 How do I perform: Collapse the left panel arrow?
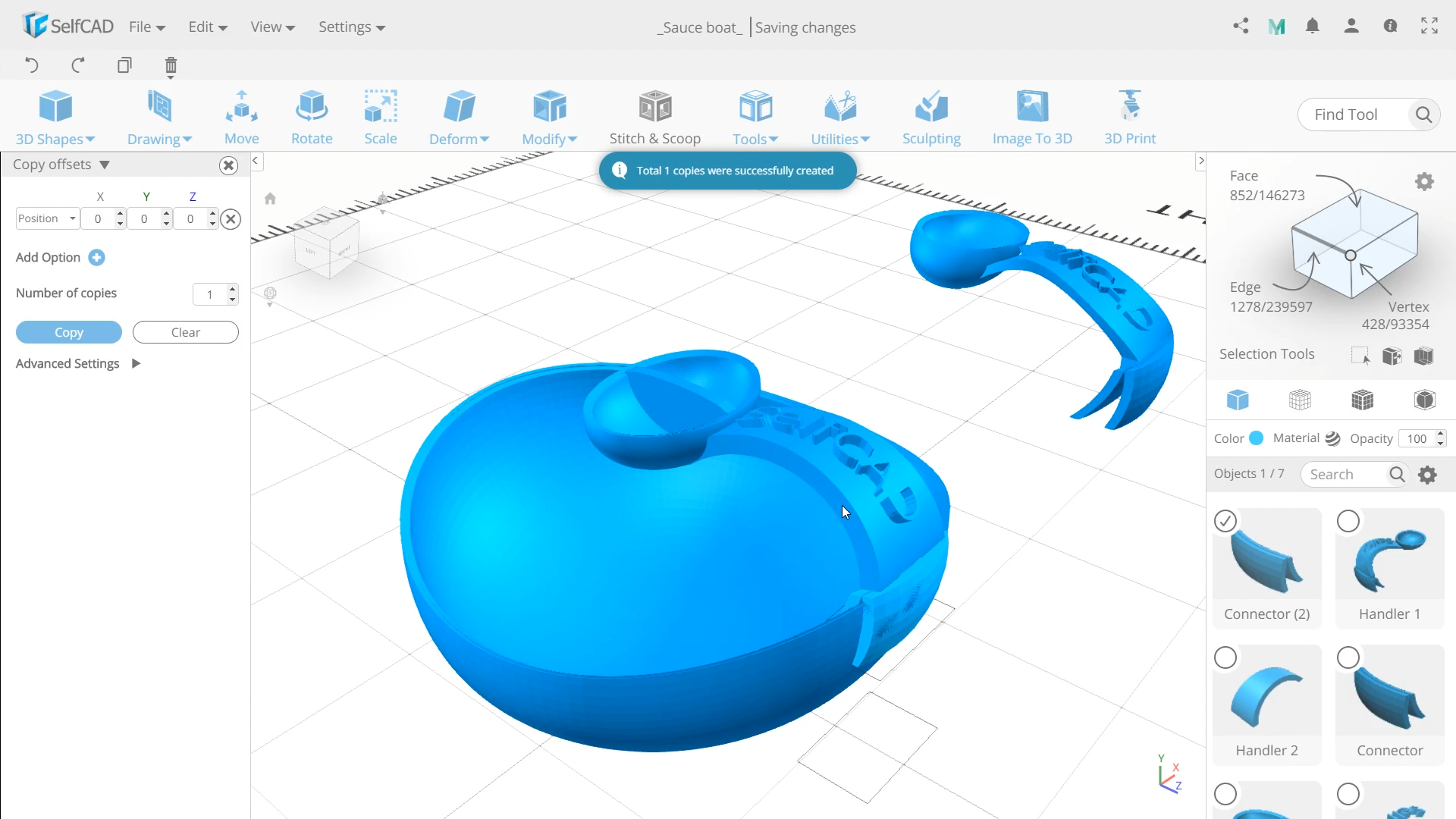coord(256,161)
